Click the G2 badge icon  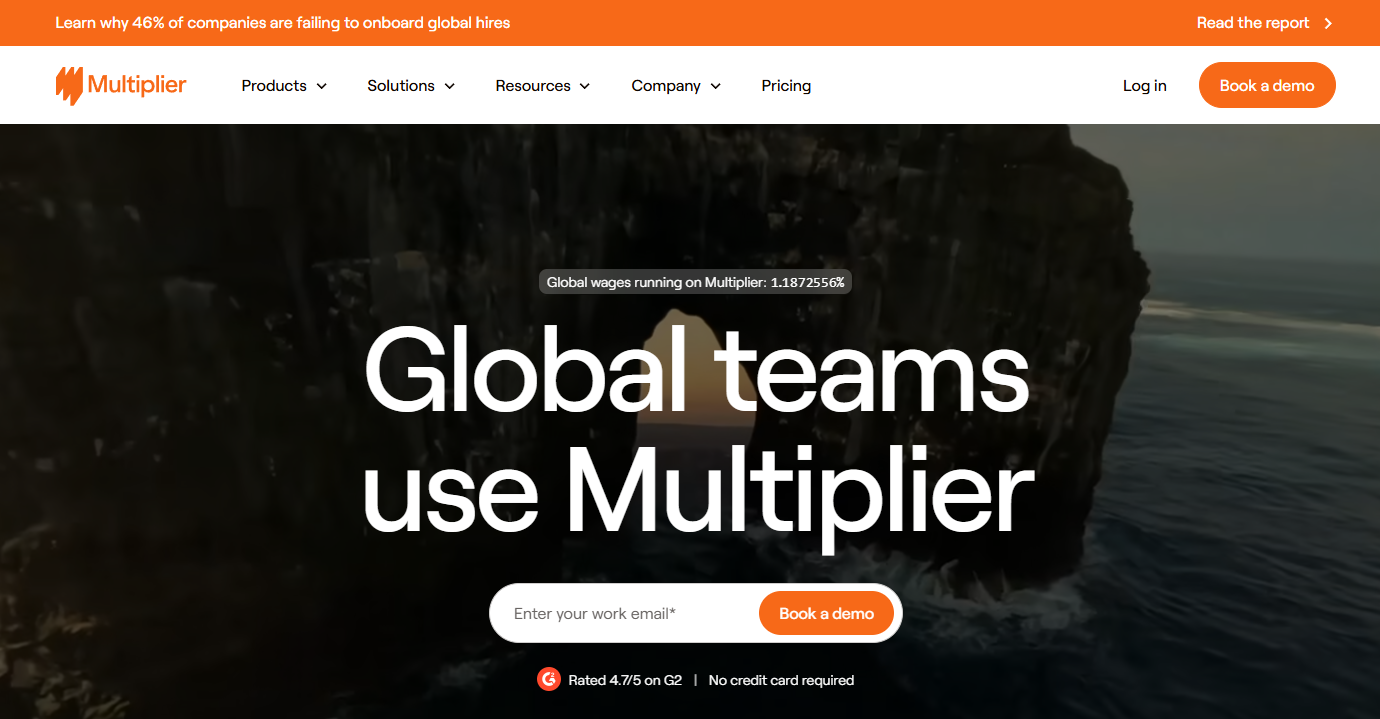[548, 680]
